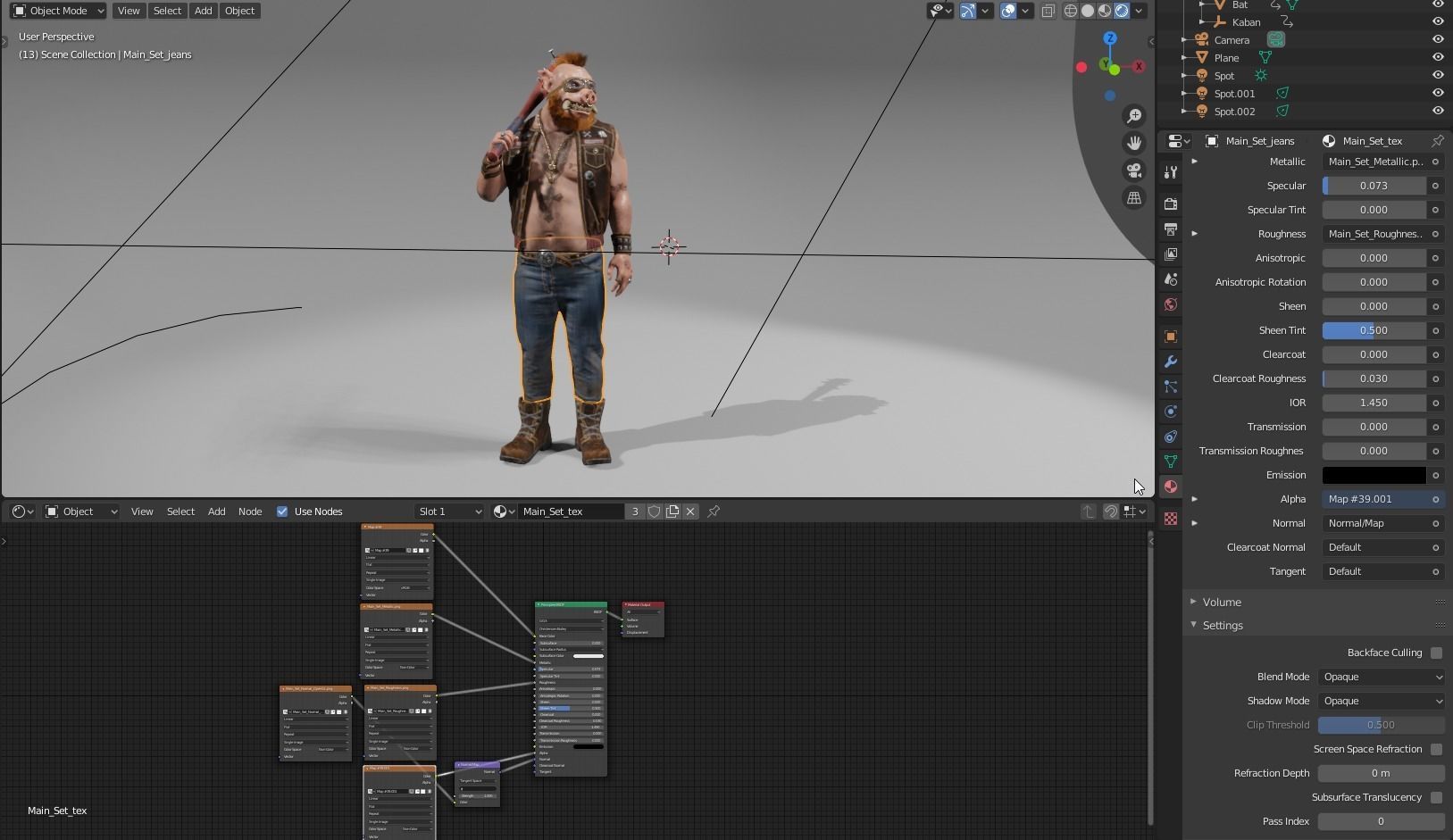Open the Tool properties tab
The height and width of the screenshot is (840, 1453).
pyautogui.click(x=1171, y=172)
